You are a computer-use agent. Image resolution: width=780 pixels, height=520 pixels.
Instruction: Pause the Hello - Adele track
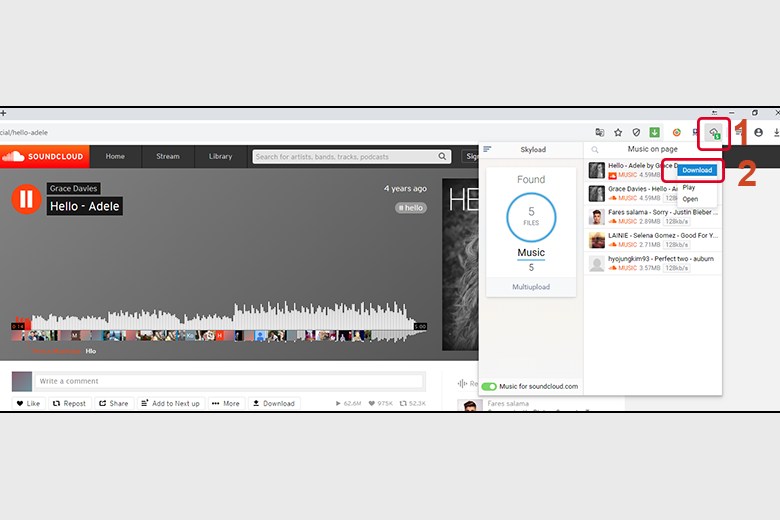pos(26,199)
